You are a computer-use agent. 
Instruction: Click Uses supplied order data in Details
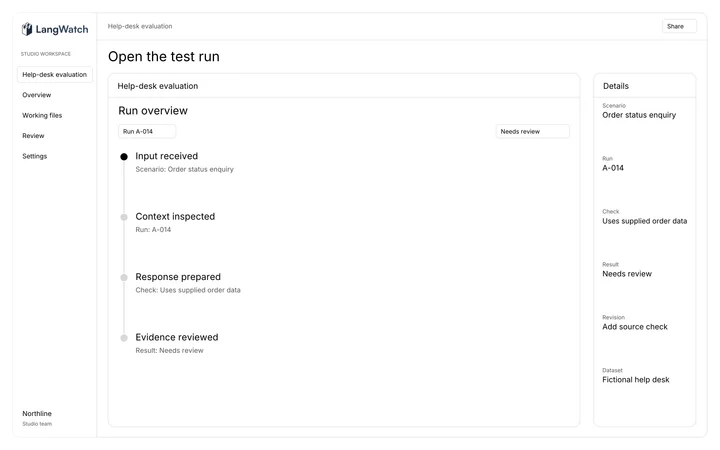point(645,221)
